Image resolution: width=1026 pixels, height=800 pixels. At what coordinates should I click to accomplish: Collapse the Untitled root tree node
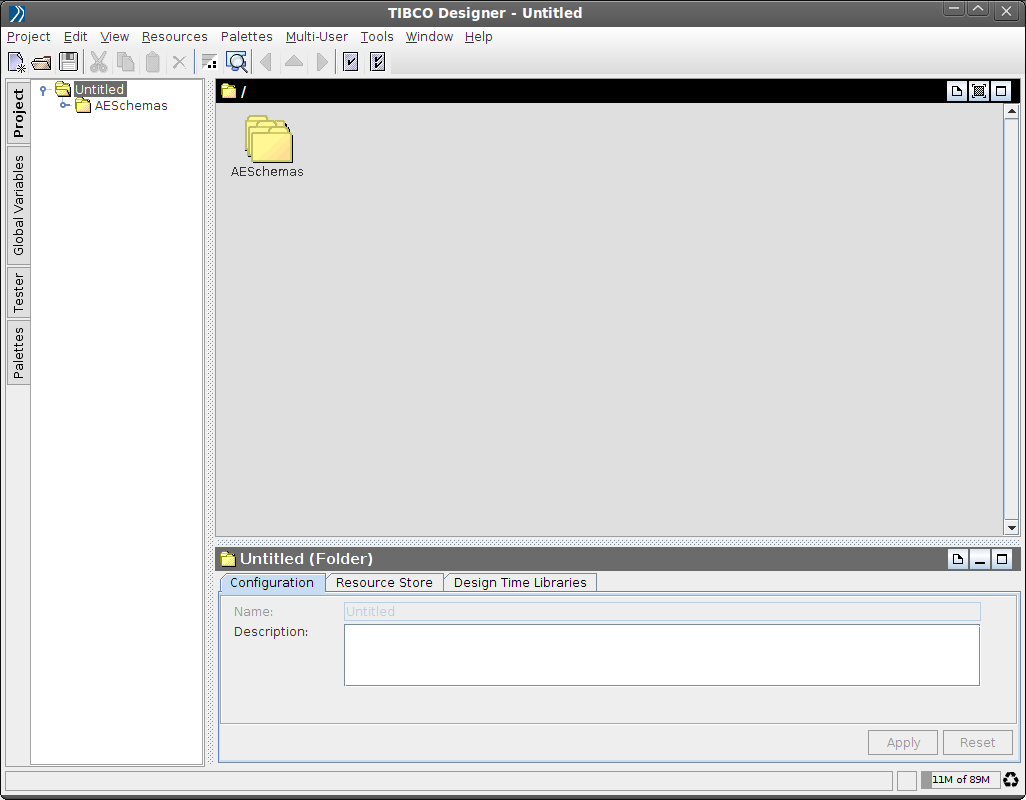(44, 90)
